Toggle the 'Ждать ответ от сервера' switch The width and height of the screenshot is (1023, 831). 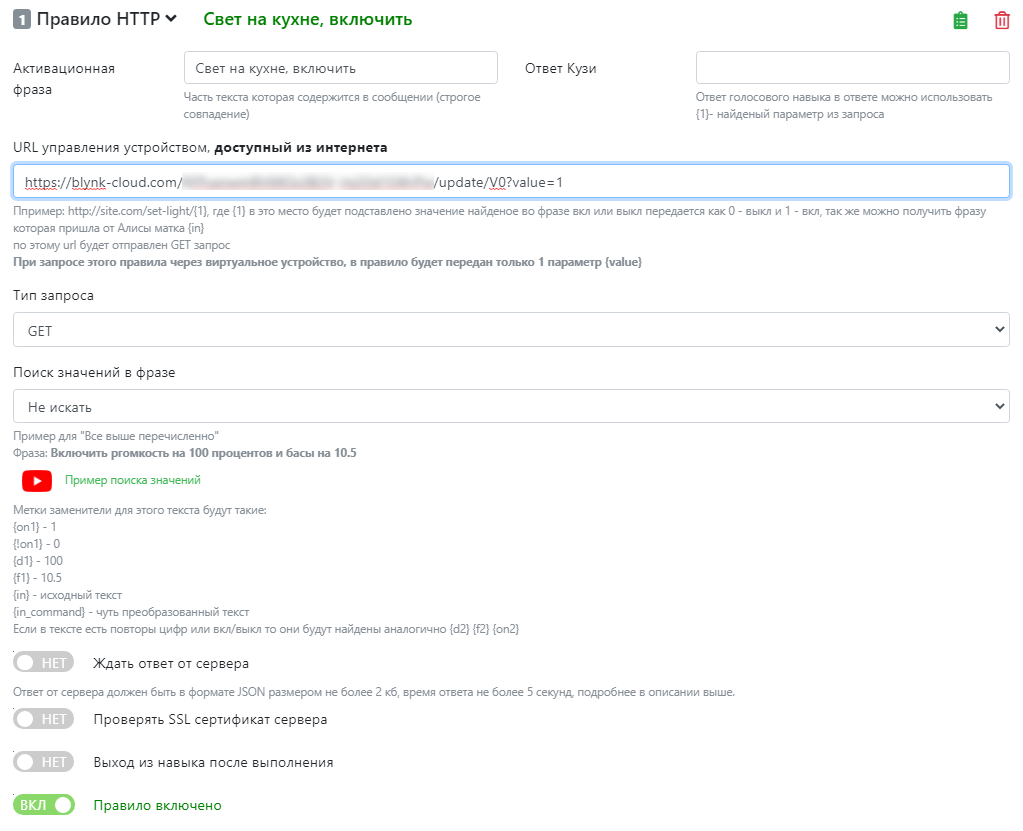point(44,663)
